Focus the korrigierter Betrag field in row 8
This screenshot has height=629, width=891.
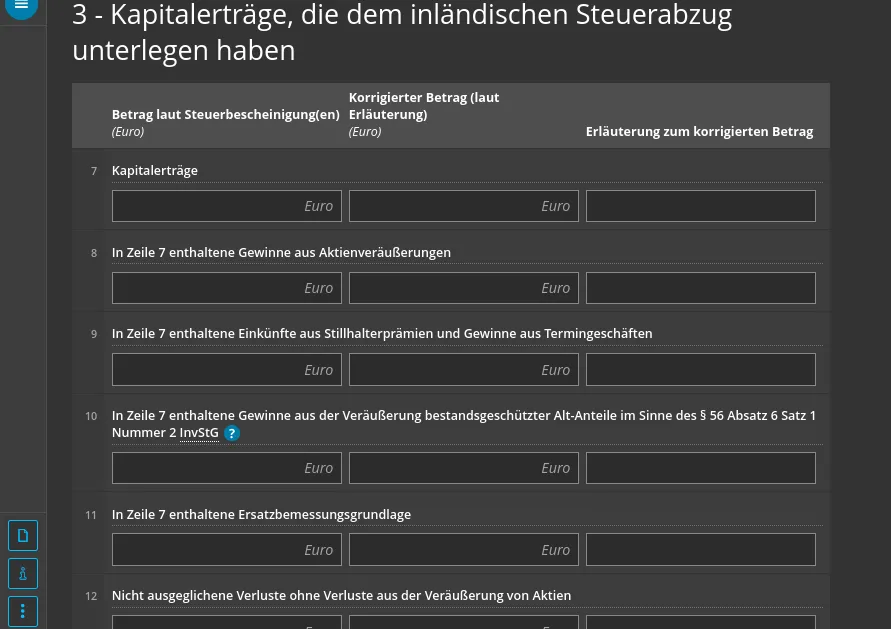point(463,287)
